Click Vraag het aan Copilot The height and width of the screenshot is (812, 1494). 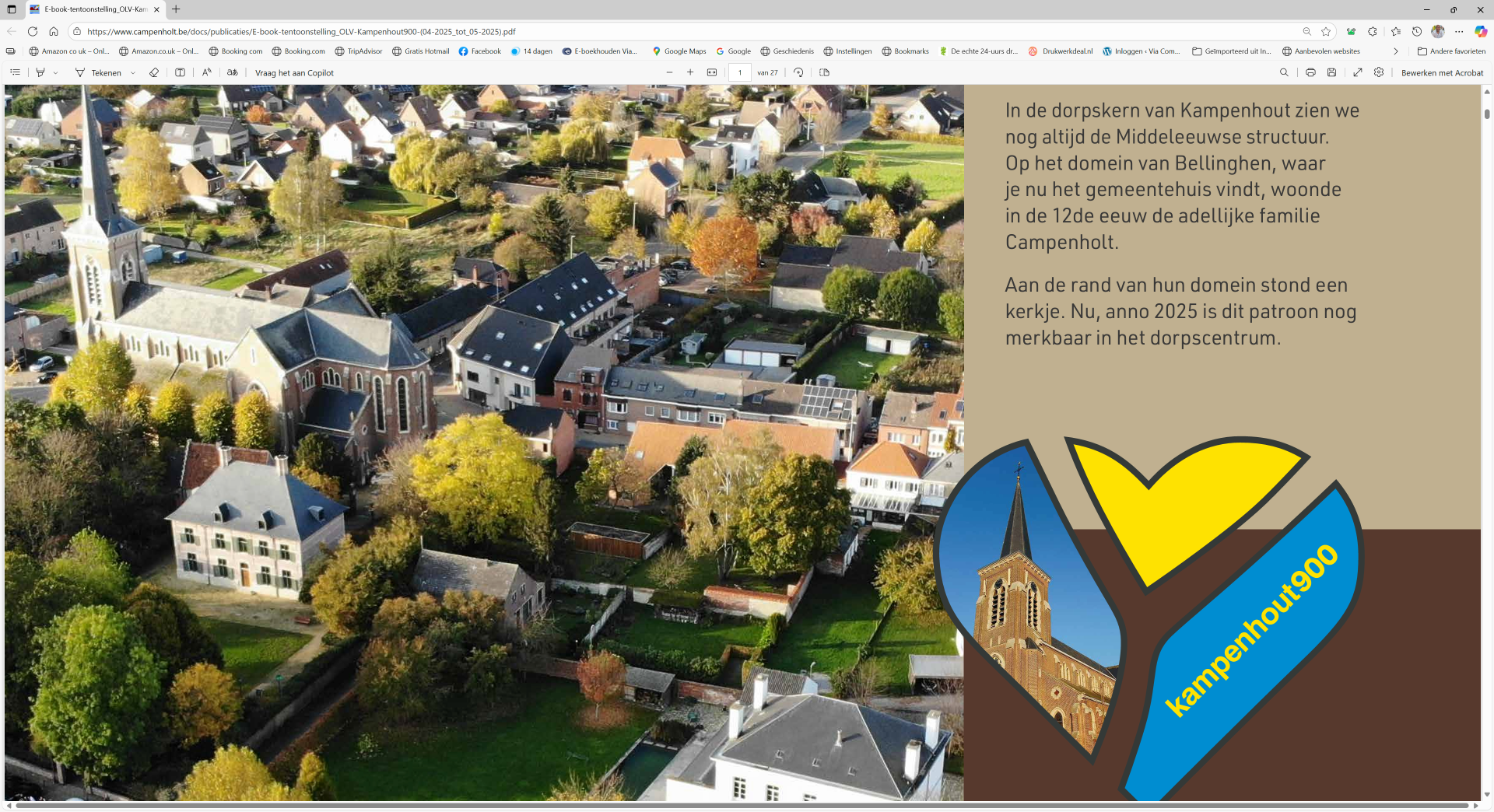[x=294, y=73]
